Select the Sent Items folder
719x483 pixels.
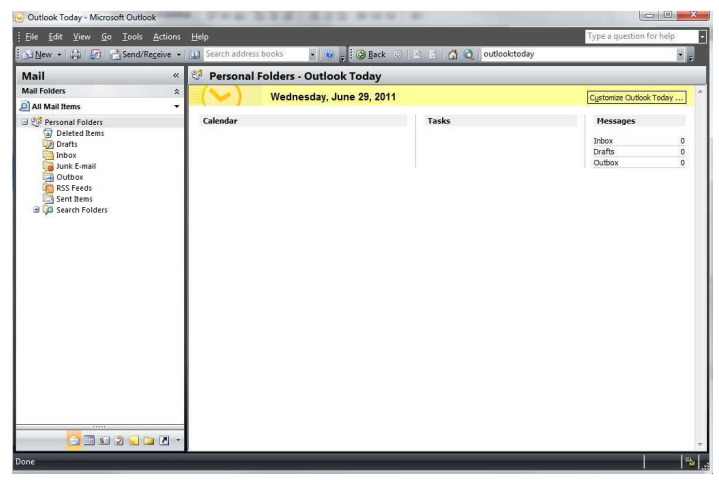74,199
